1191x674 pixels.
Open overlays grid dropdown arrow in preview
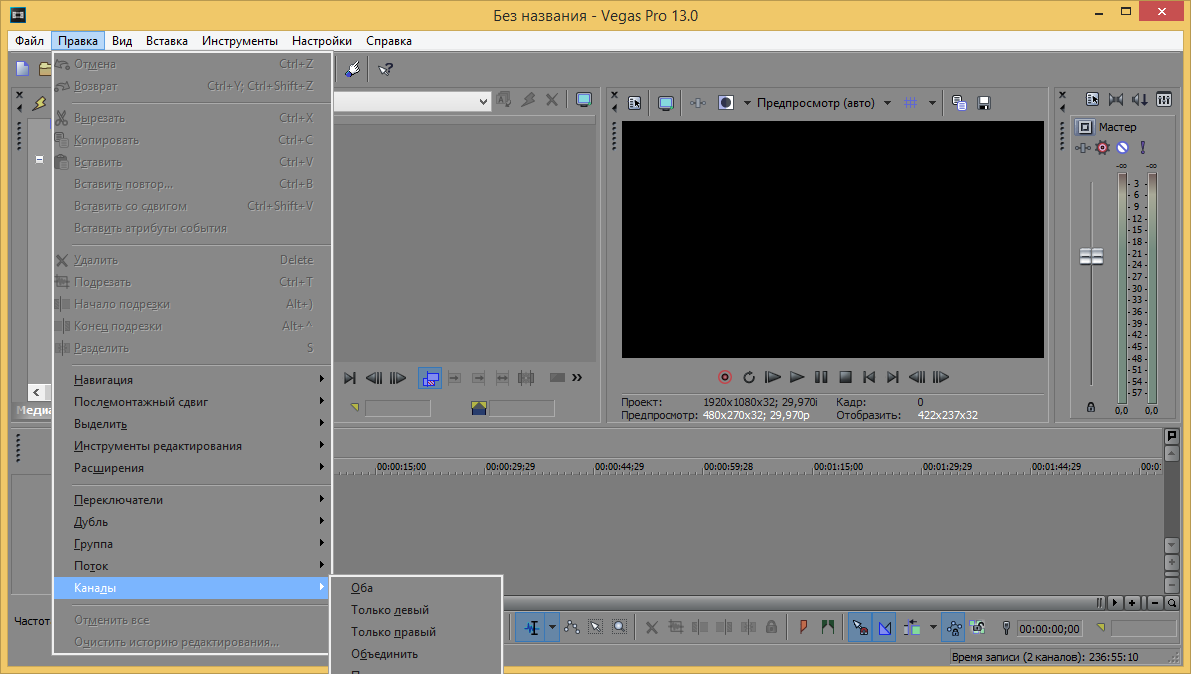[932, 102]
